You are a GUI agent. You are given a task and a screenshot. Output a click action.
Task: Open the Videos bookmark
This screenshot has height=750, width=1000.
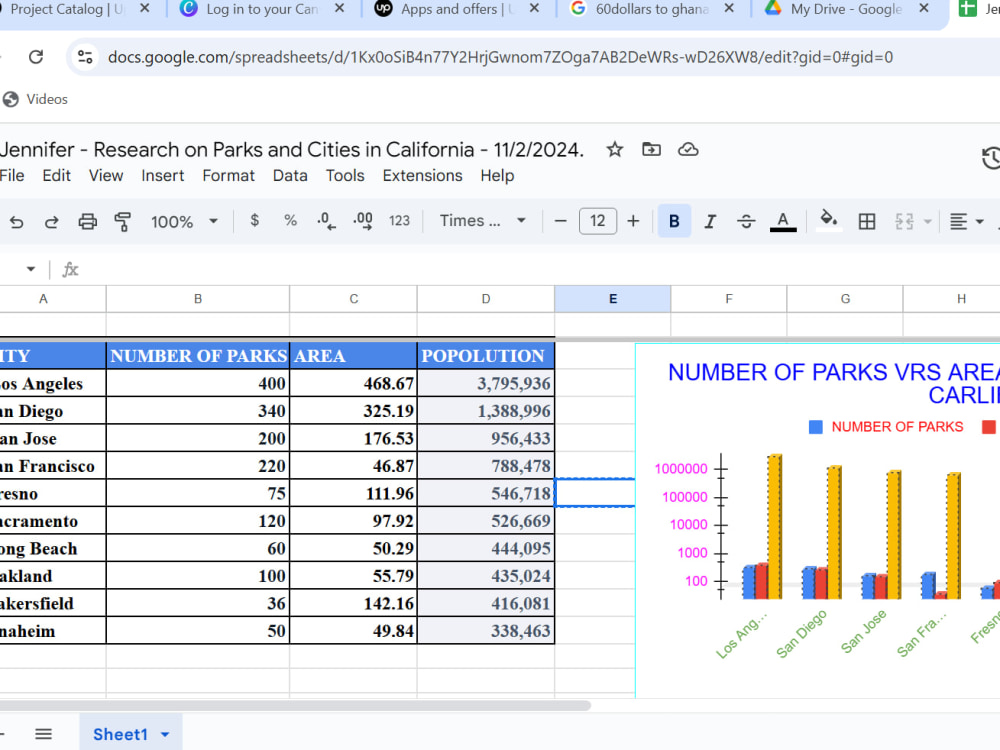pyautogui.click(x=36, y=99)
